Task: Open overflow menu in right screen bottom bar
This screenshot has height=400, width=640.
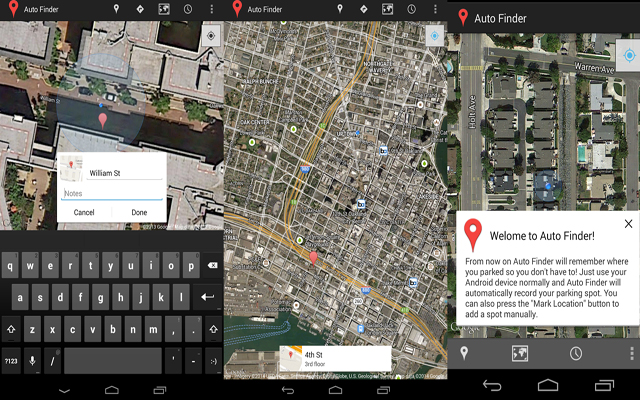Action: (632, 353)
